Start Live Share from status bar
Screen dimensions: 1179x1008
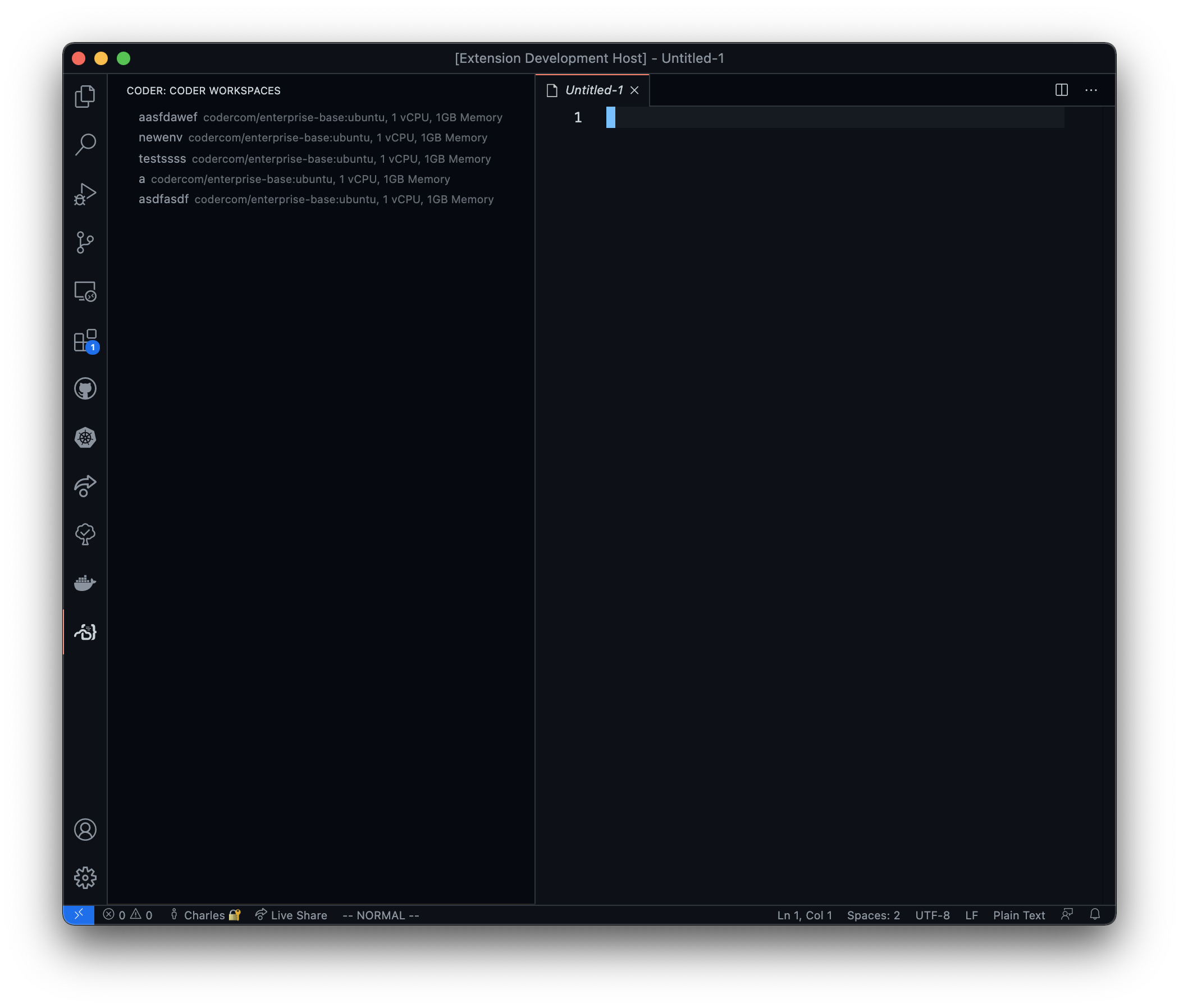point(291,915)
